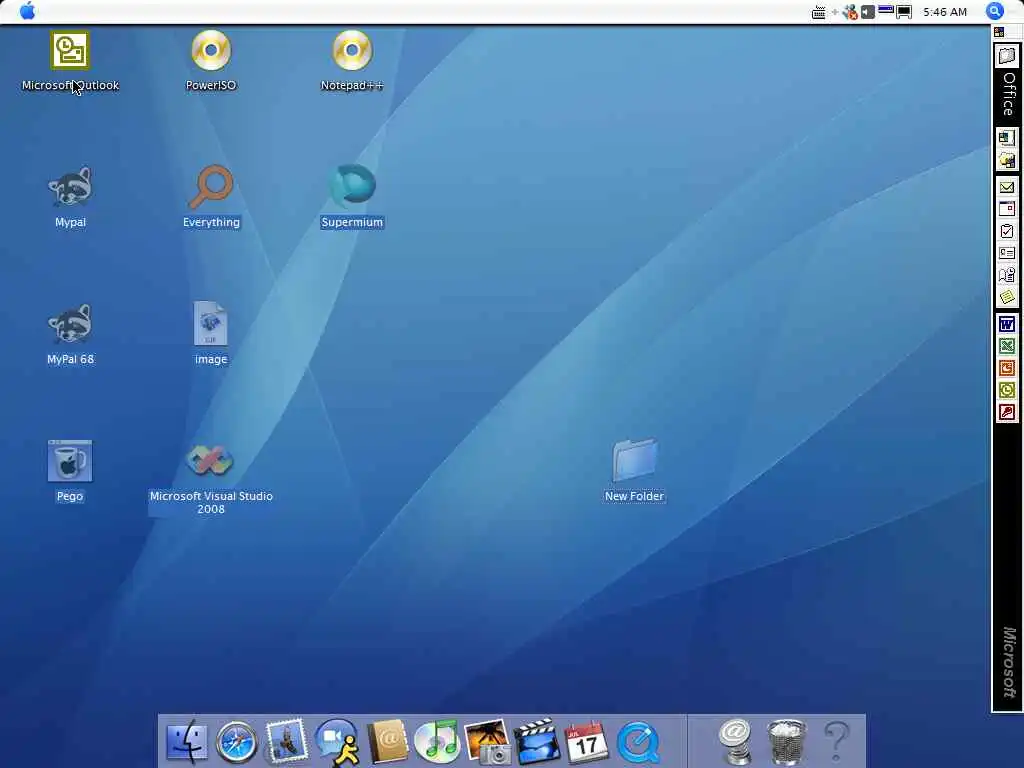This screenshot has height=768, width=1024.
Task: Launch iChat from the dock
Action: pos(337,741)
